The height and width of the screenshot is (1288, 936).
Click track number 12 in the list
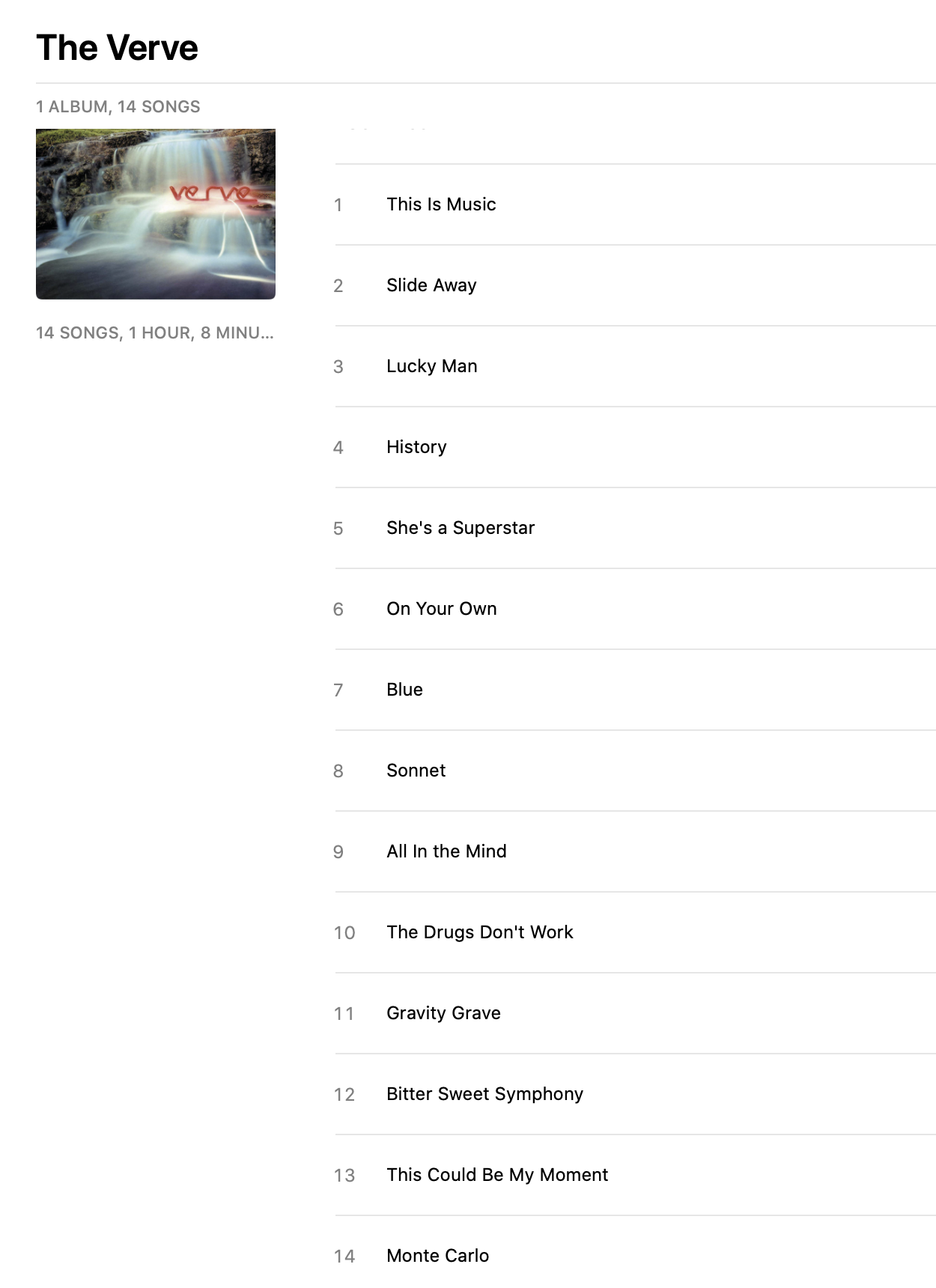344,1095
